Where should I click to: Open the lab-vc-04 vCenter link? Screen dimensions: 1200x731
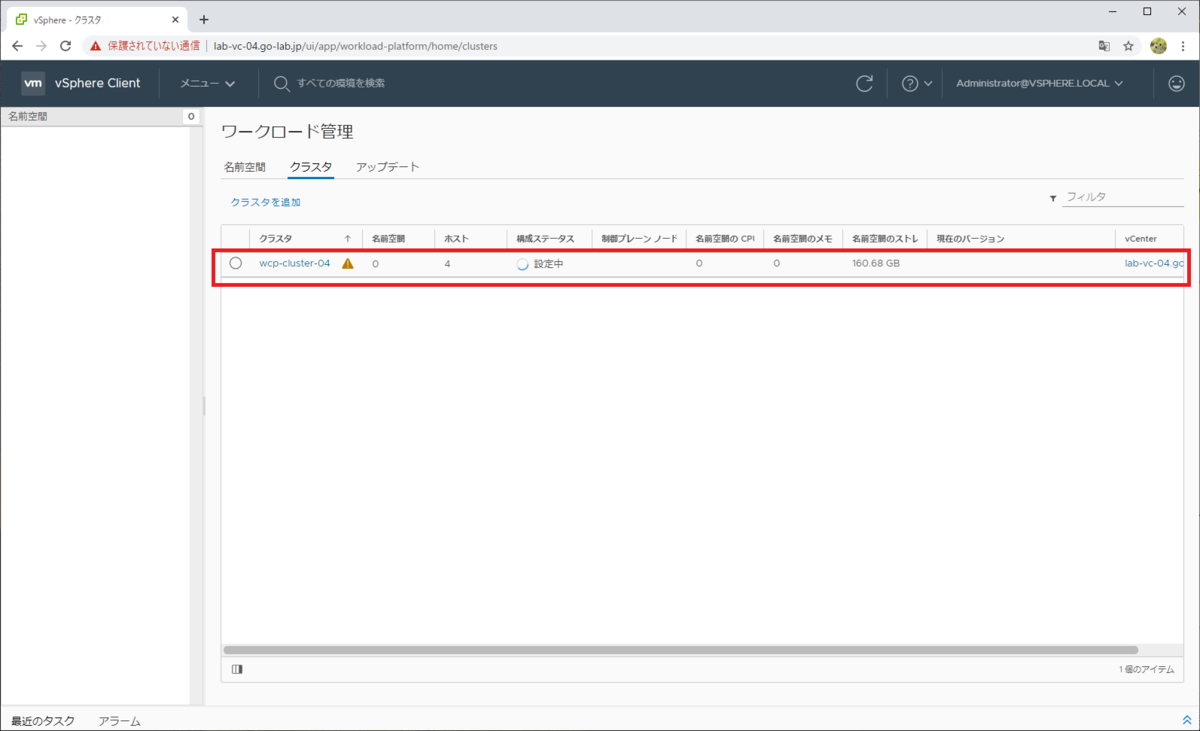1154,264
